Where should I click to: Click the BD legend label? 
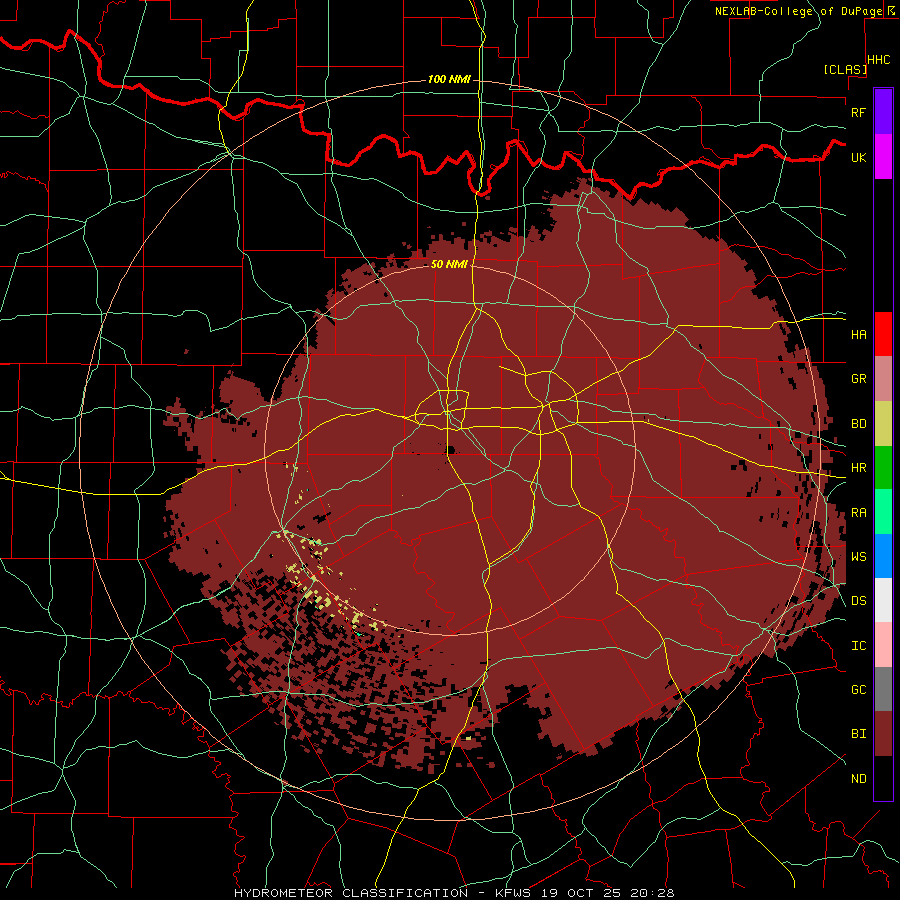(858, 424)
